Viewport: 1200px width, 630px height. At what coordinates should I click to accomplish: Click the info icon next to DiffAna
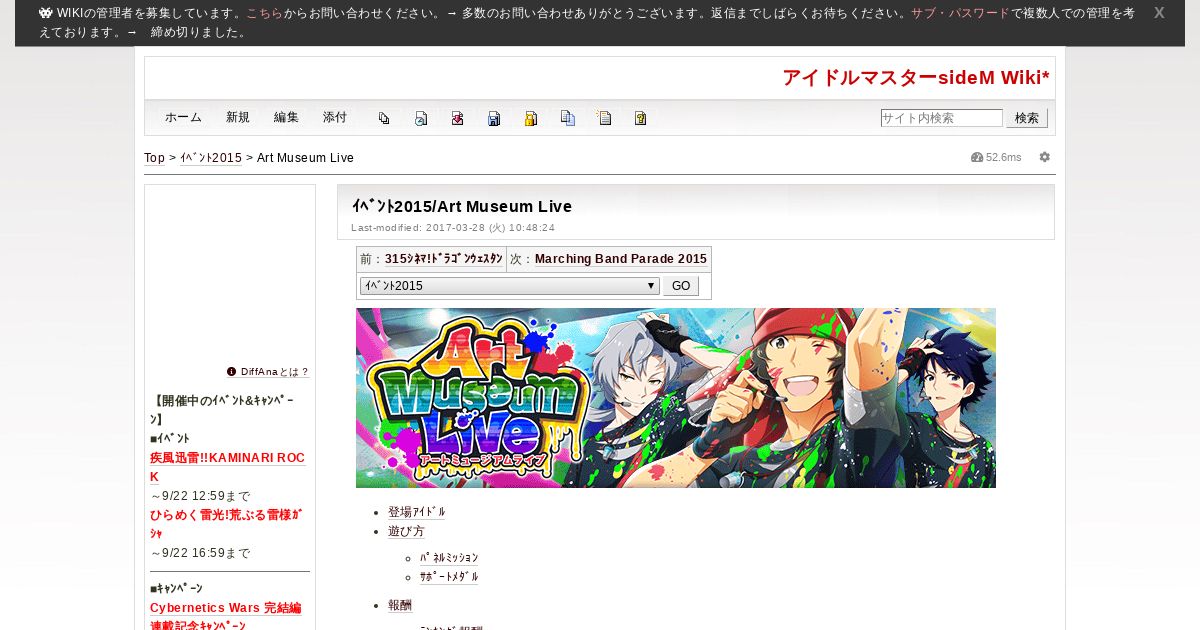point(232,371)
